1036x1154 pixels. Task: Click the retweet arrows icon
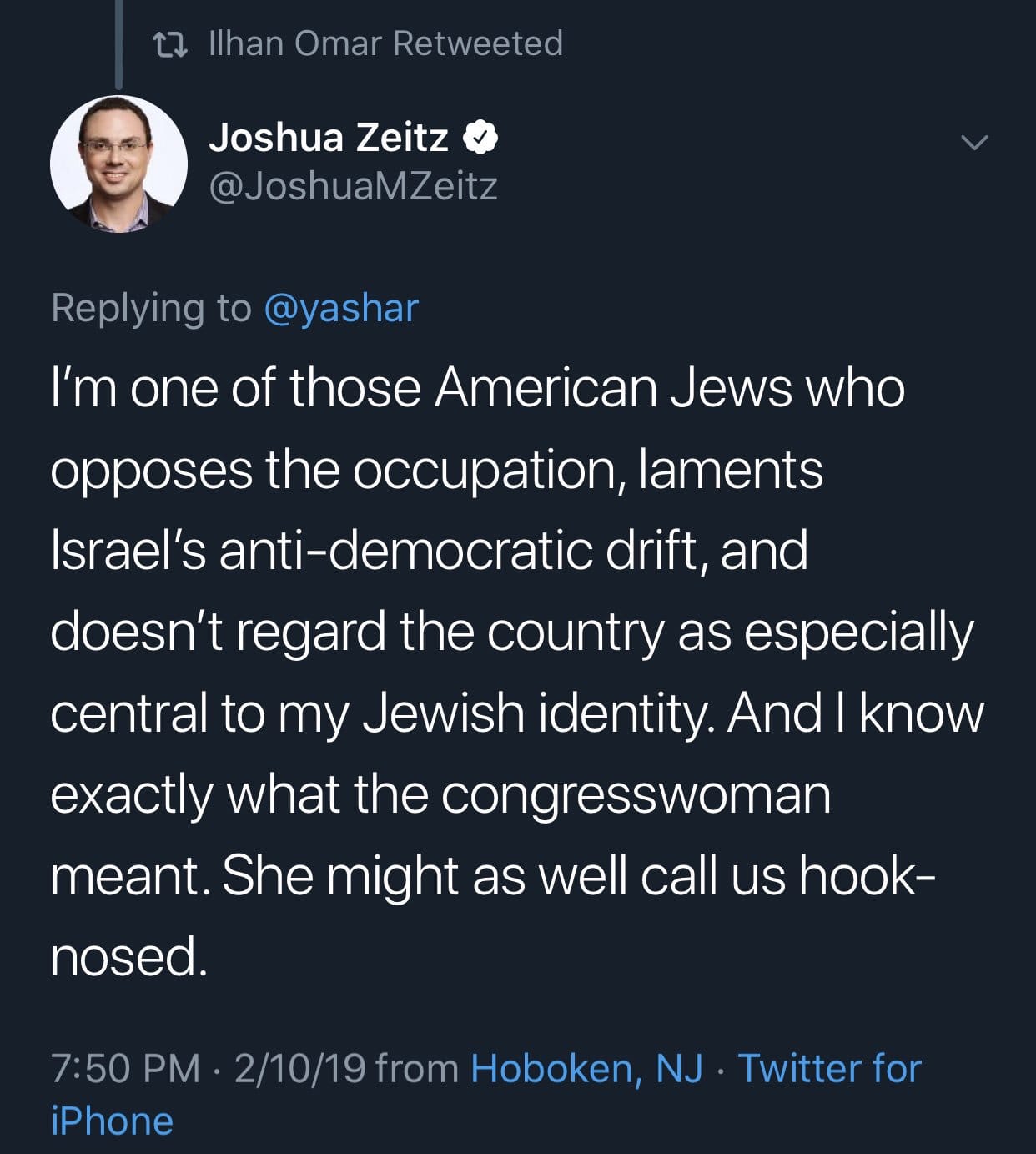pyautogui.click(x=172, y=44)
